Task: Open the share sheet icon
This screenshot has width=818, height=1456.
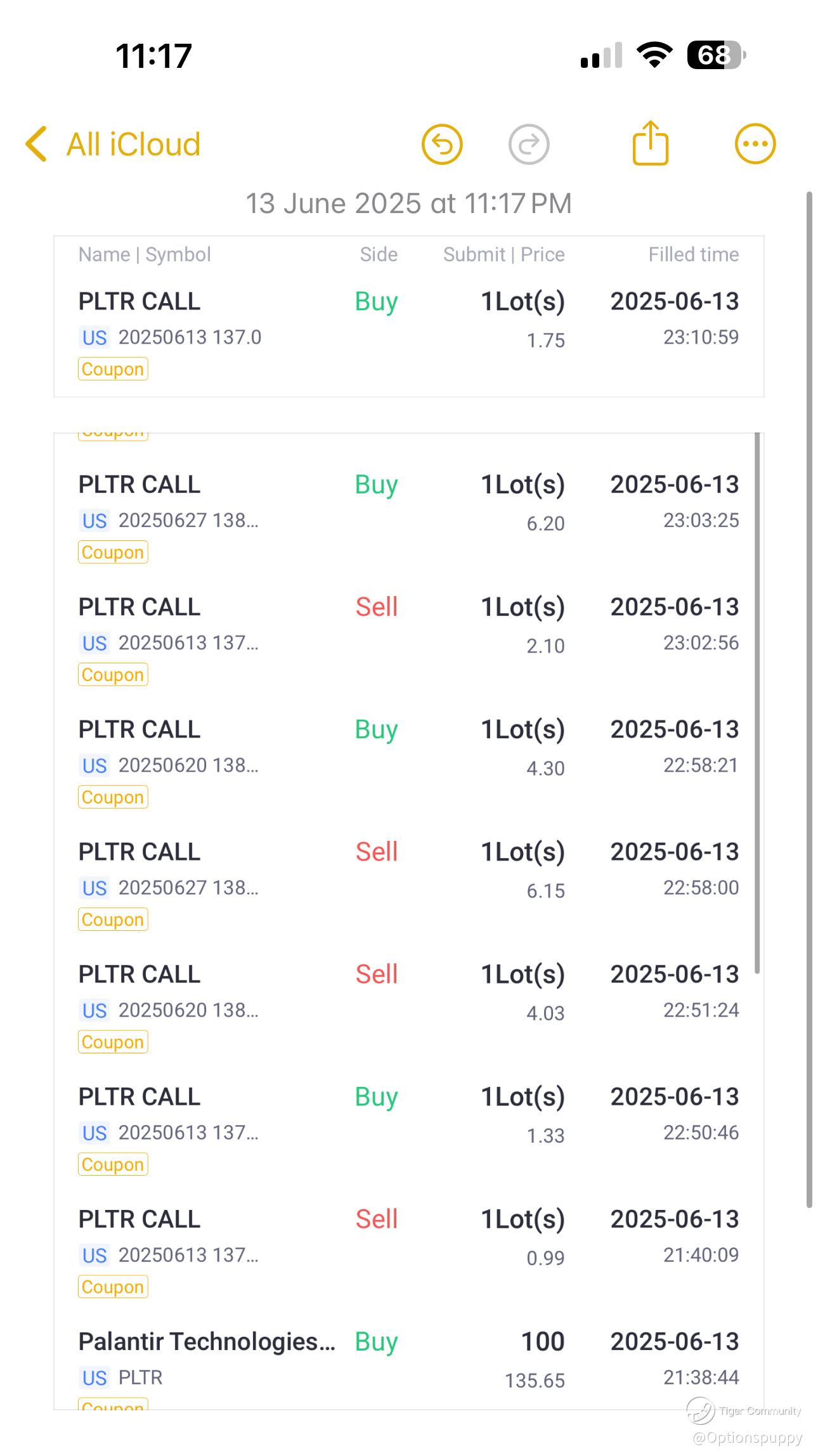Action: (651, 143)
